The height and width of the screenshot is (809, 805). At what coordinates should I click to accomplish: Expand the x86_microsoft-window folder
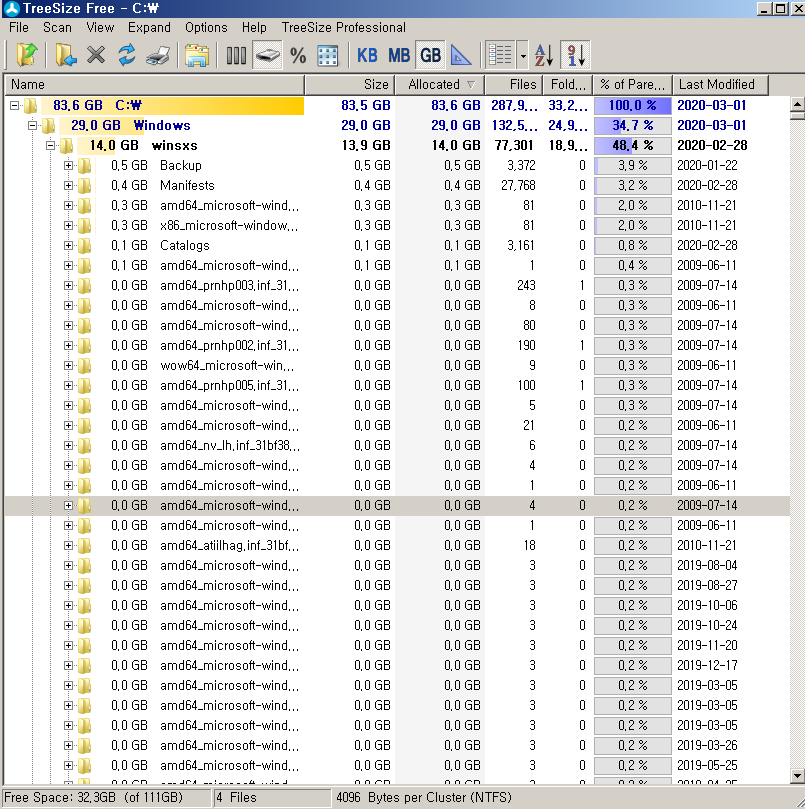pyautogui.click(x=68, y=225)
